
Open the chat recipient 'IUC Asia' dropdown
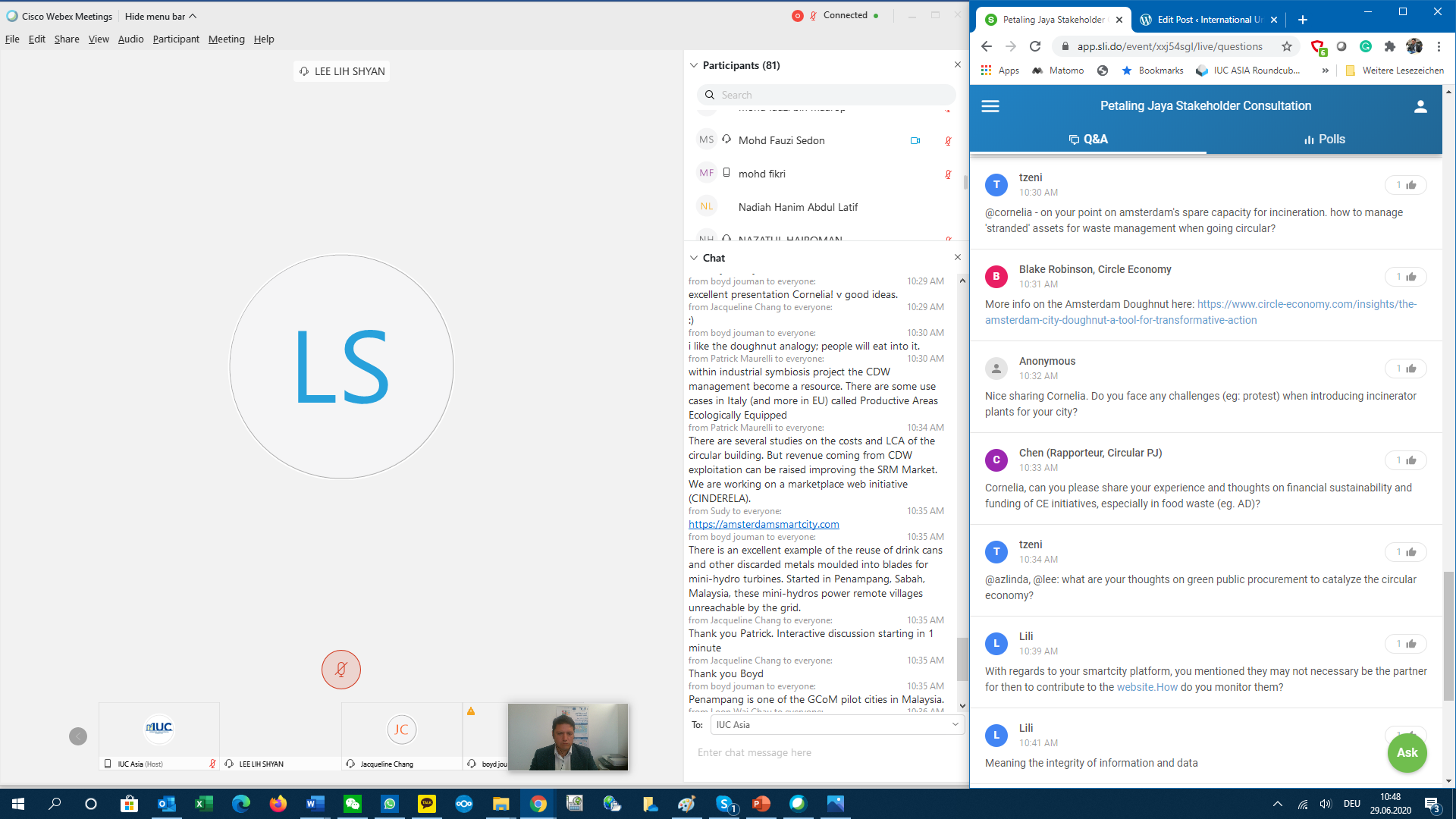tap(837, 725)
